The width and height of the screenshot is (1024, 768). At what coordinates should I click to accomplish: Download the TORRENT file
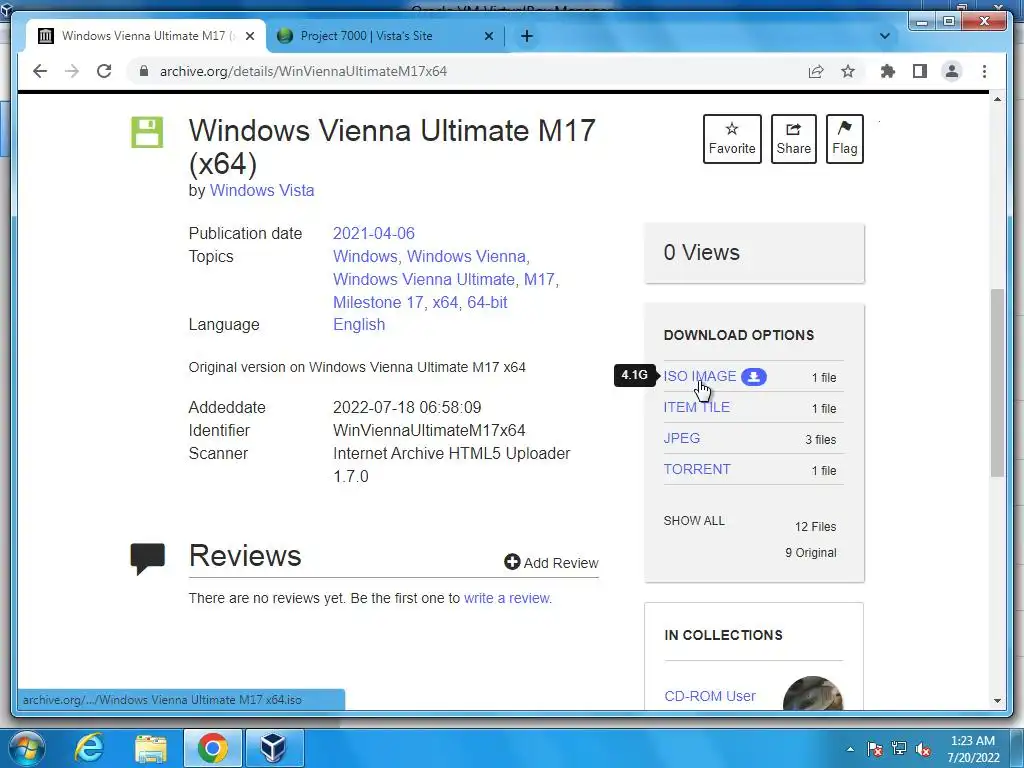pos(697,469)
